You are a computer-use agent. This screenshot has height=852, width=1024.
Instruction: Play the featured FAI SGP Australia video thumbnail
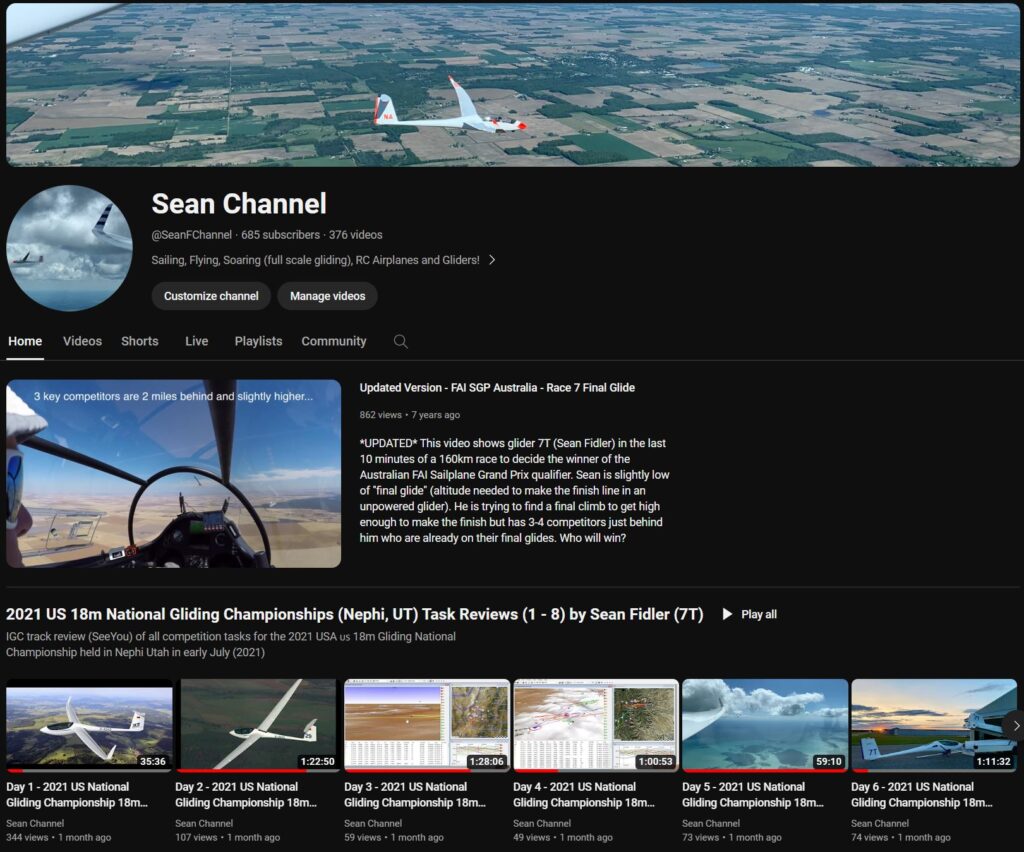174,473
